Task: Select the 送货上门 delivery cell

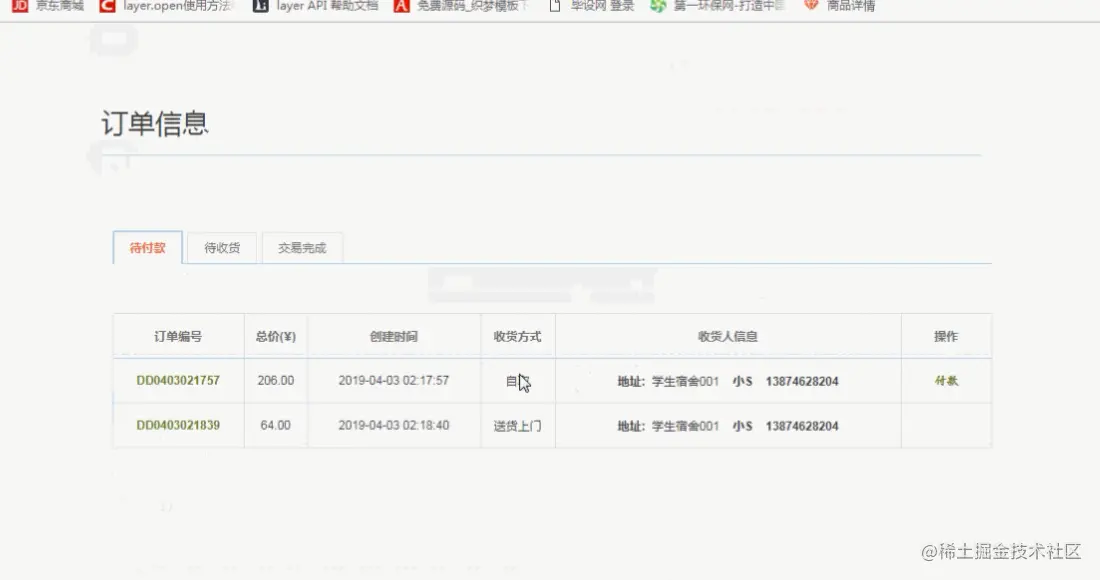Action: click(518, 426)
